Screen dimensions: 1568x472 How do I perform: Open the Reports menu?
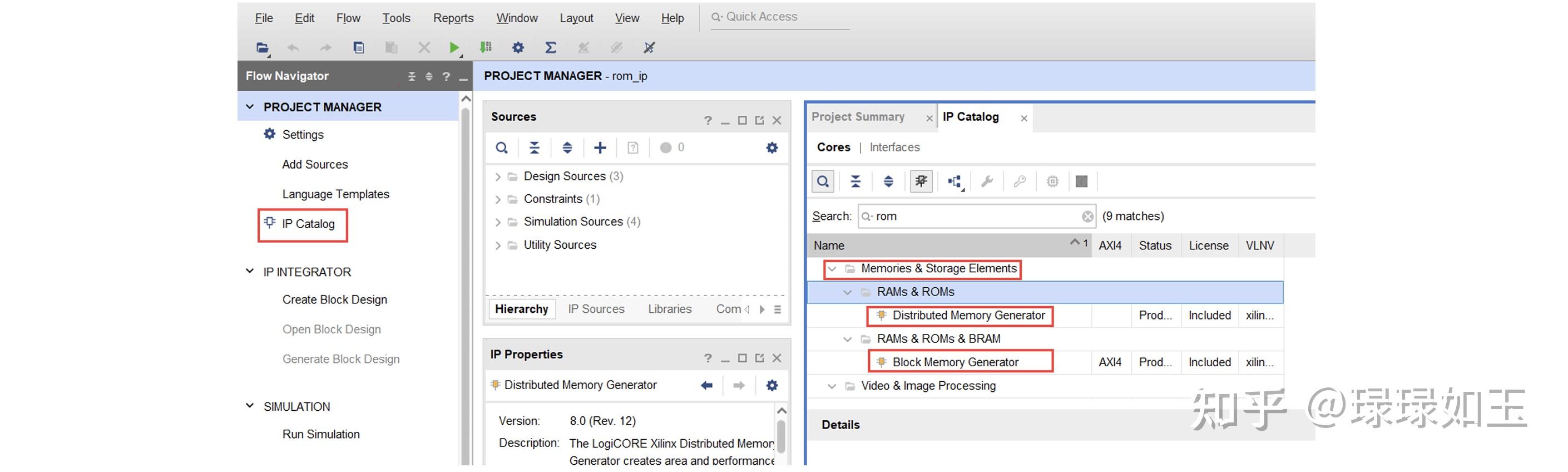[453, 18]
